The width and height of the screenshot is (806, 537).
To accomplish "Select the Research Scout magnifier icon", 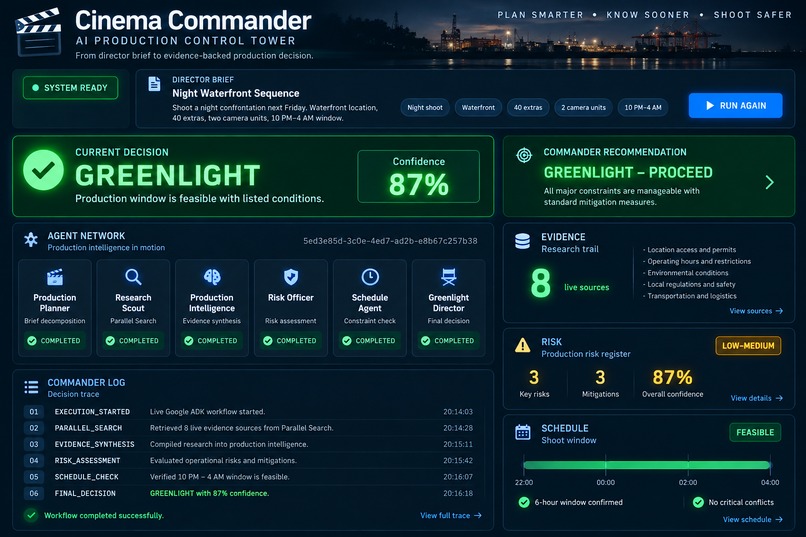I will click(x=133, y=277).
